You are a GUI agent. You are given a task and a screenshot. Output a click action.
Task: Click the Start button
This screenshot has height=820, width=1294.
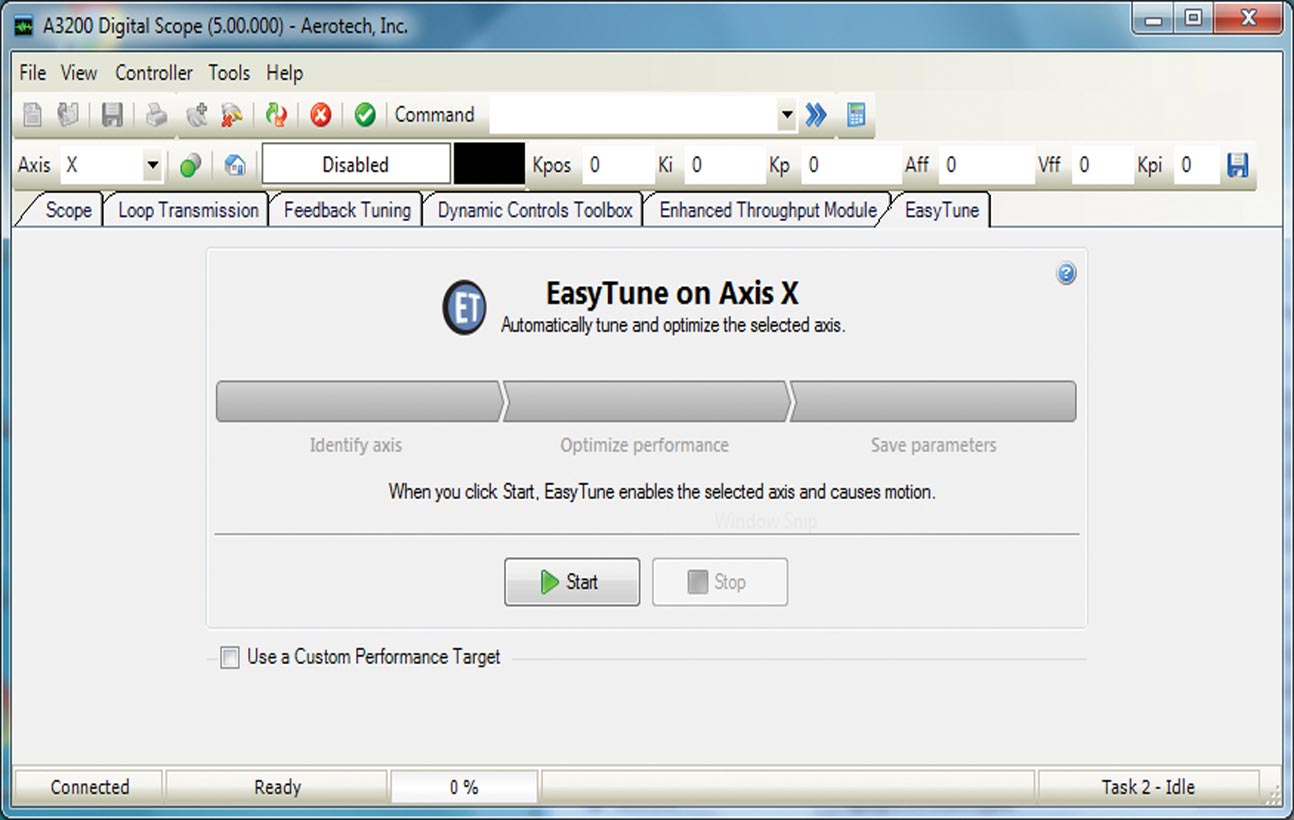click(x=572, y=582)
